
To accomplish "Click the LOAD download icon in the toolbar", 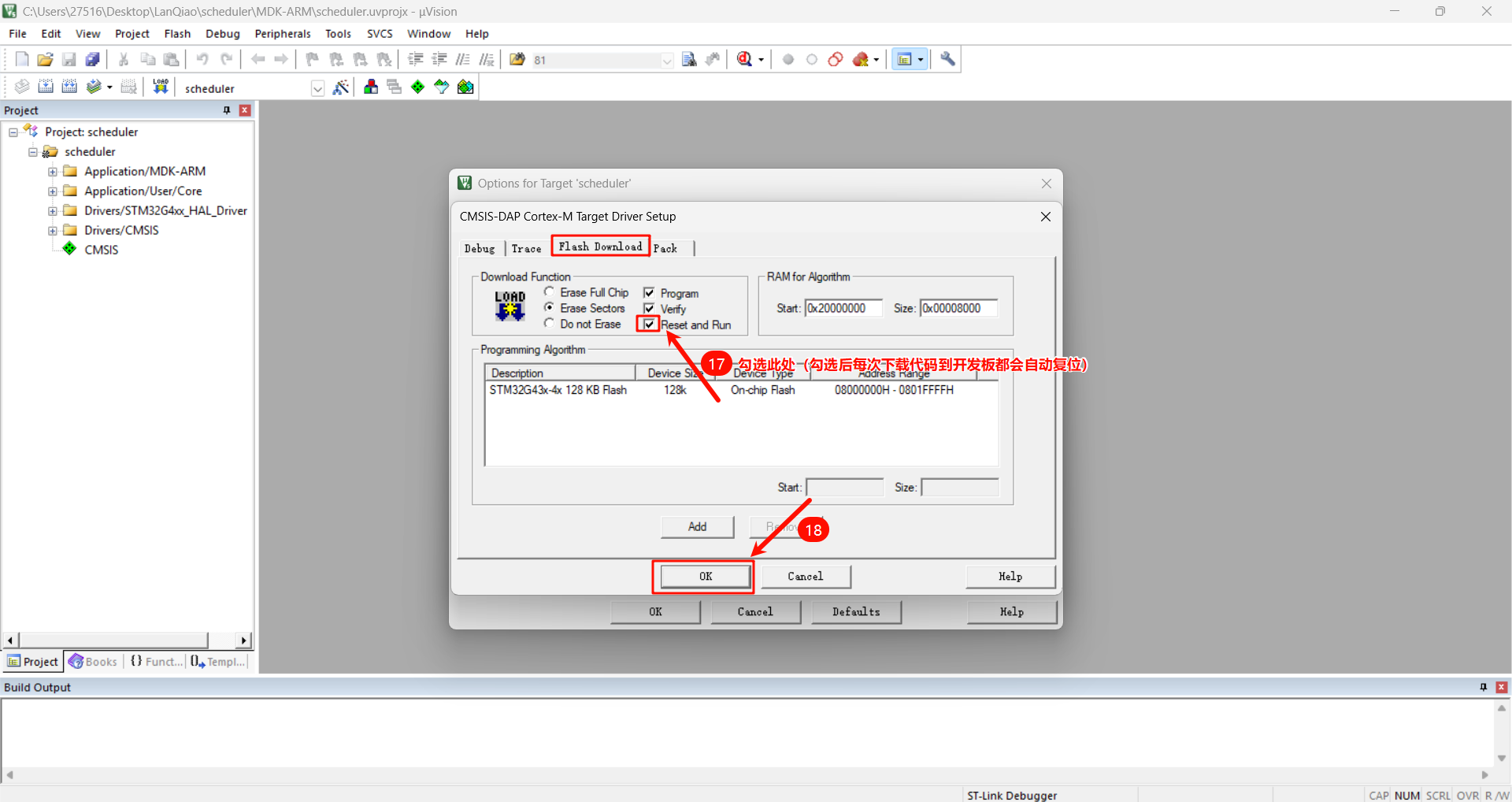I will pyautogui.click(x=161, y=87).
